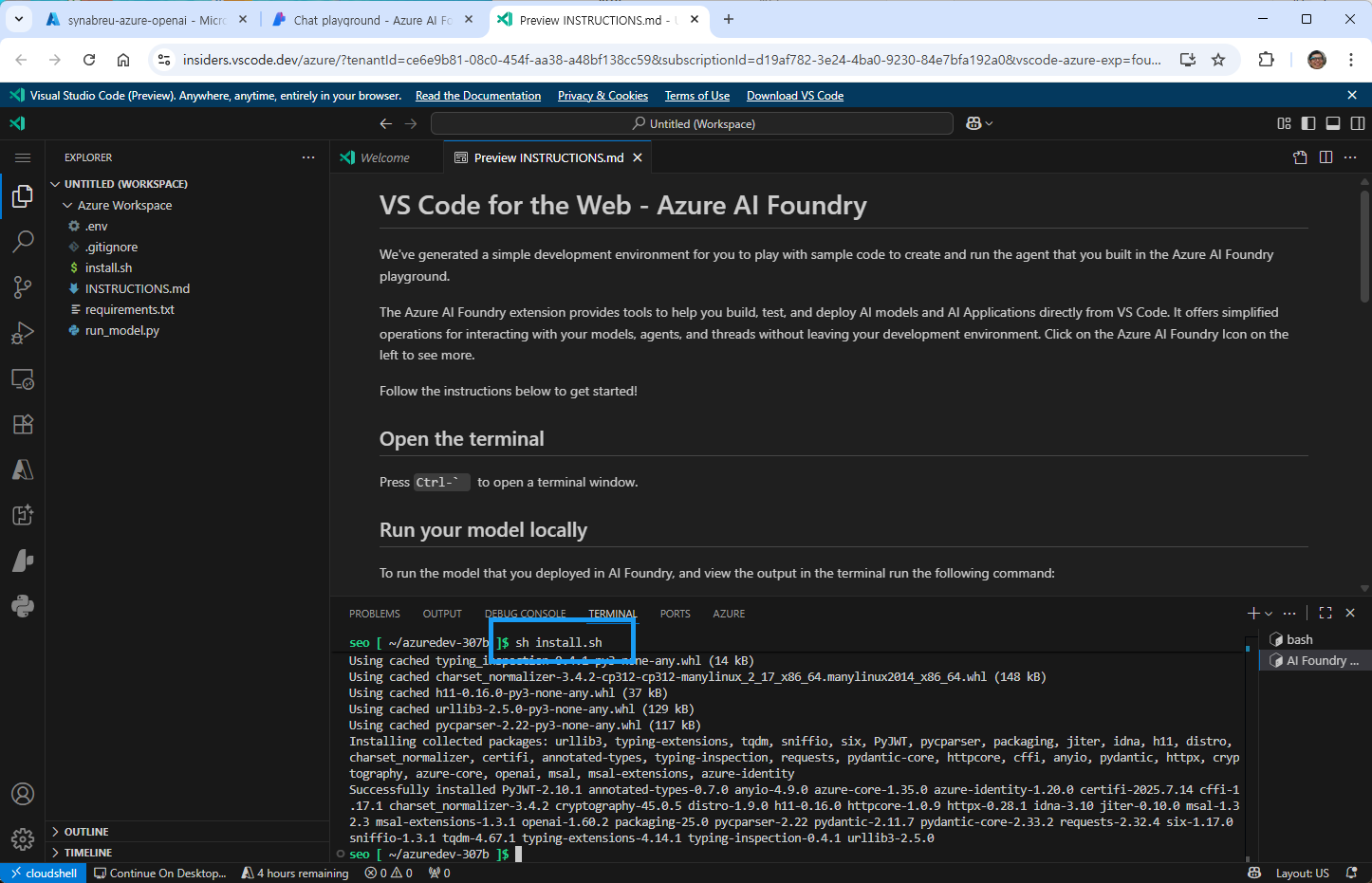
Task: Click Continue On Desktop status item
Action: click(160, 873)
